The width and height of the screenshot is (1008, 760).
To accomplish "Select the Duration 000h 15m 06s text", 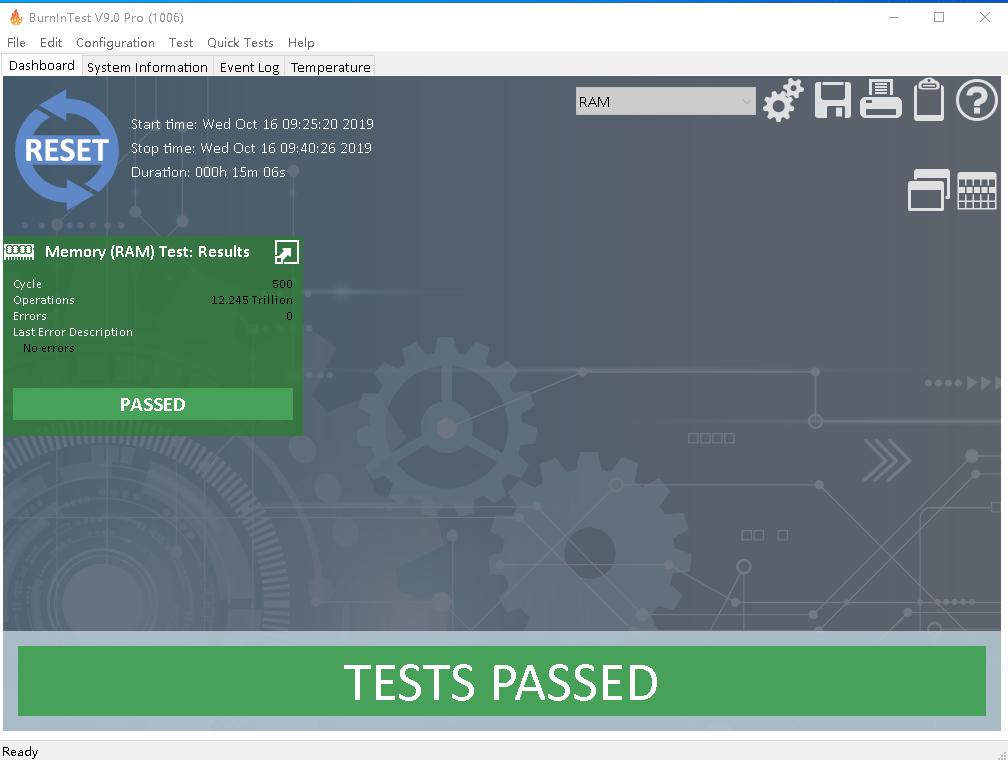I will click(208, 172).
